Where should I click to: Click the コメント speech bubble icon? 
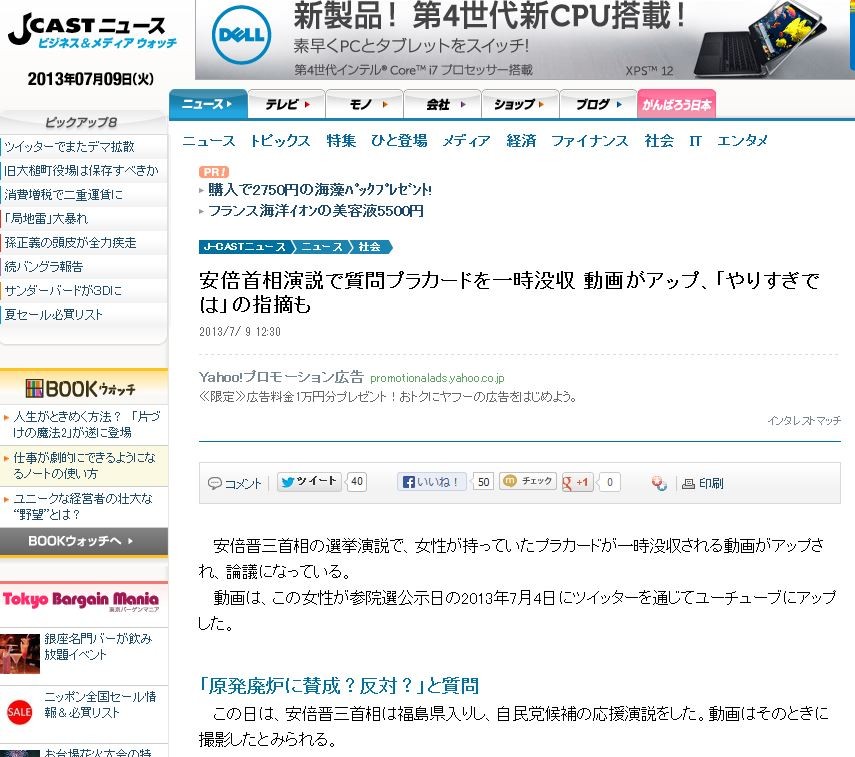point(214,483)
